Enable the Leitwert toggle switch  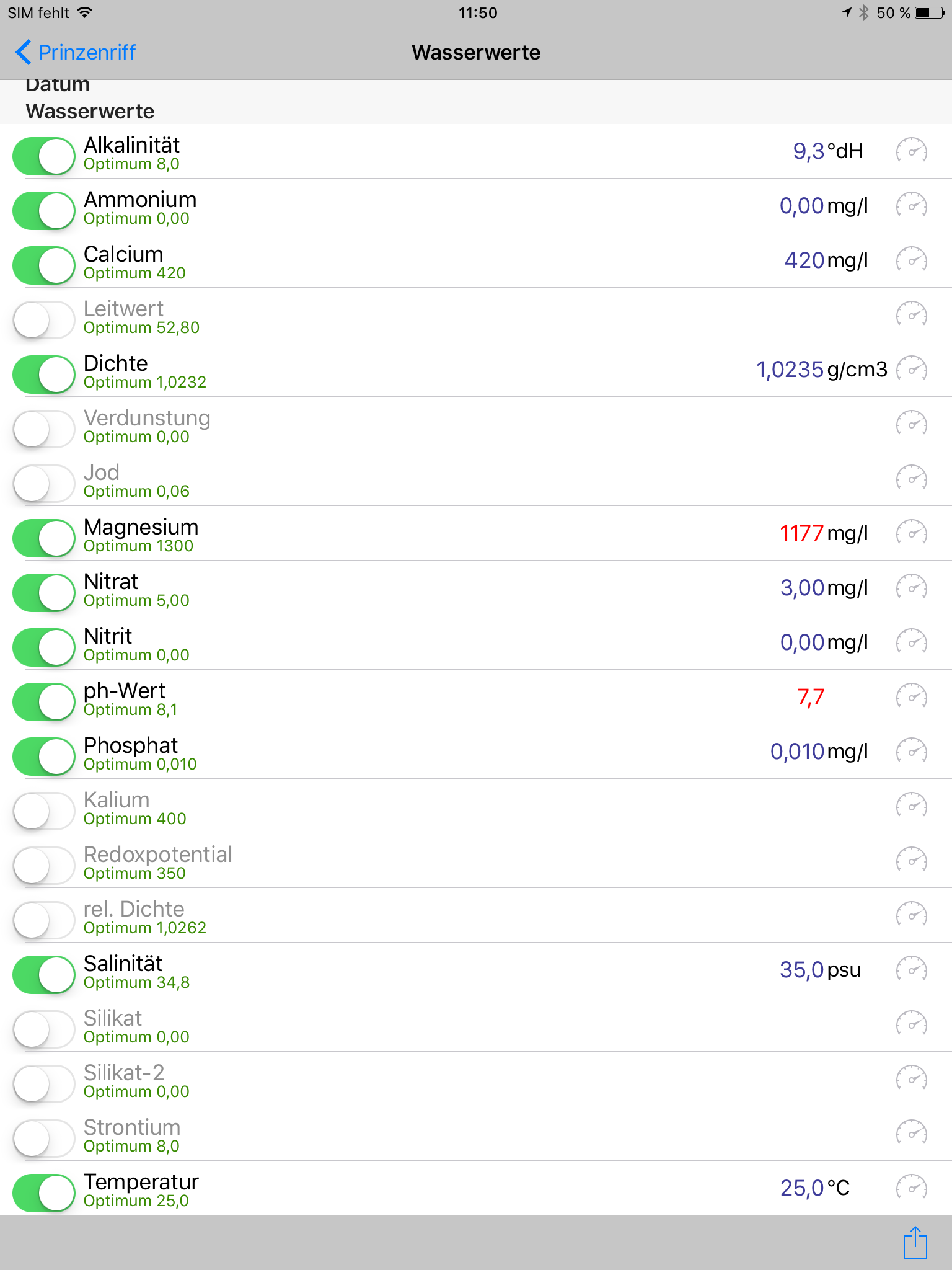(44, 320)
